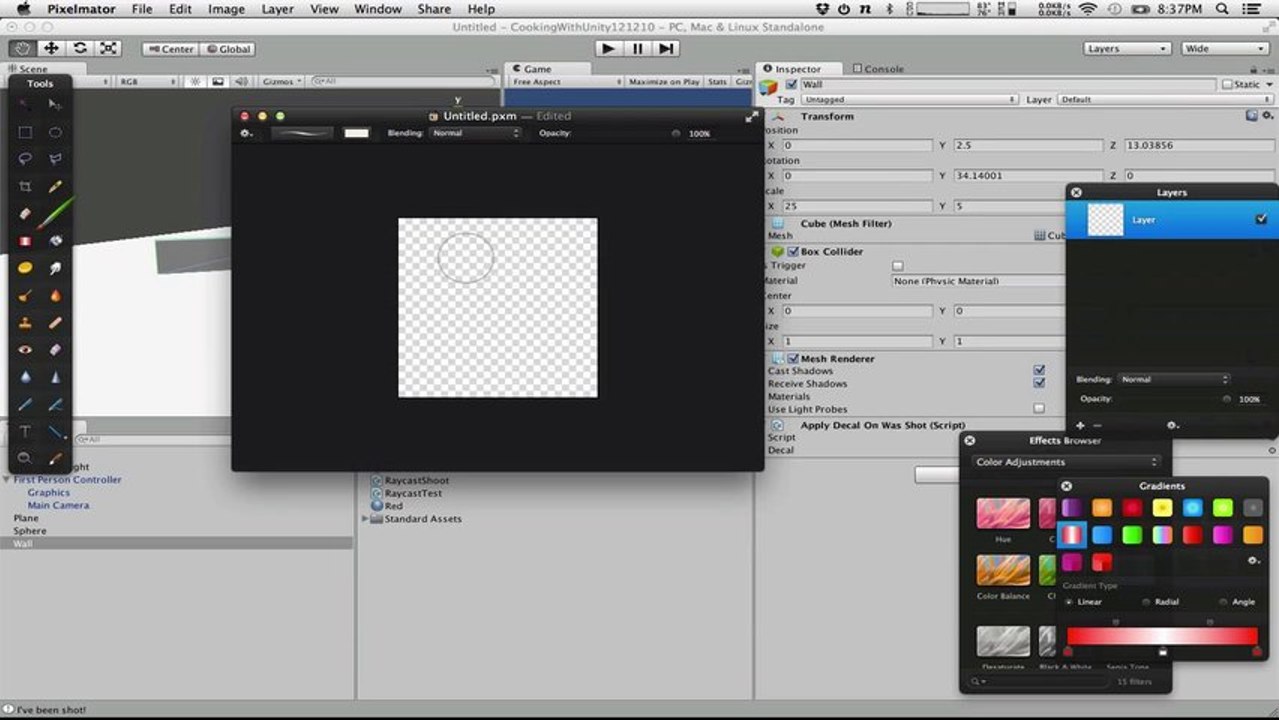The width and height of the screenshot is (1279, 720).
Task: Open the Image menu
Action: 226,9
